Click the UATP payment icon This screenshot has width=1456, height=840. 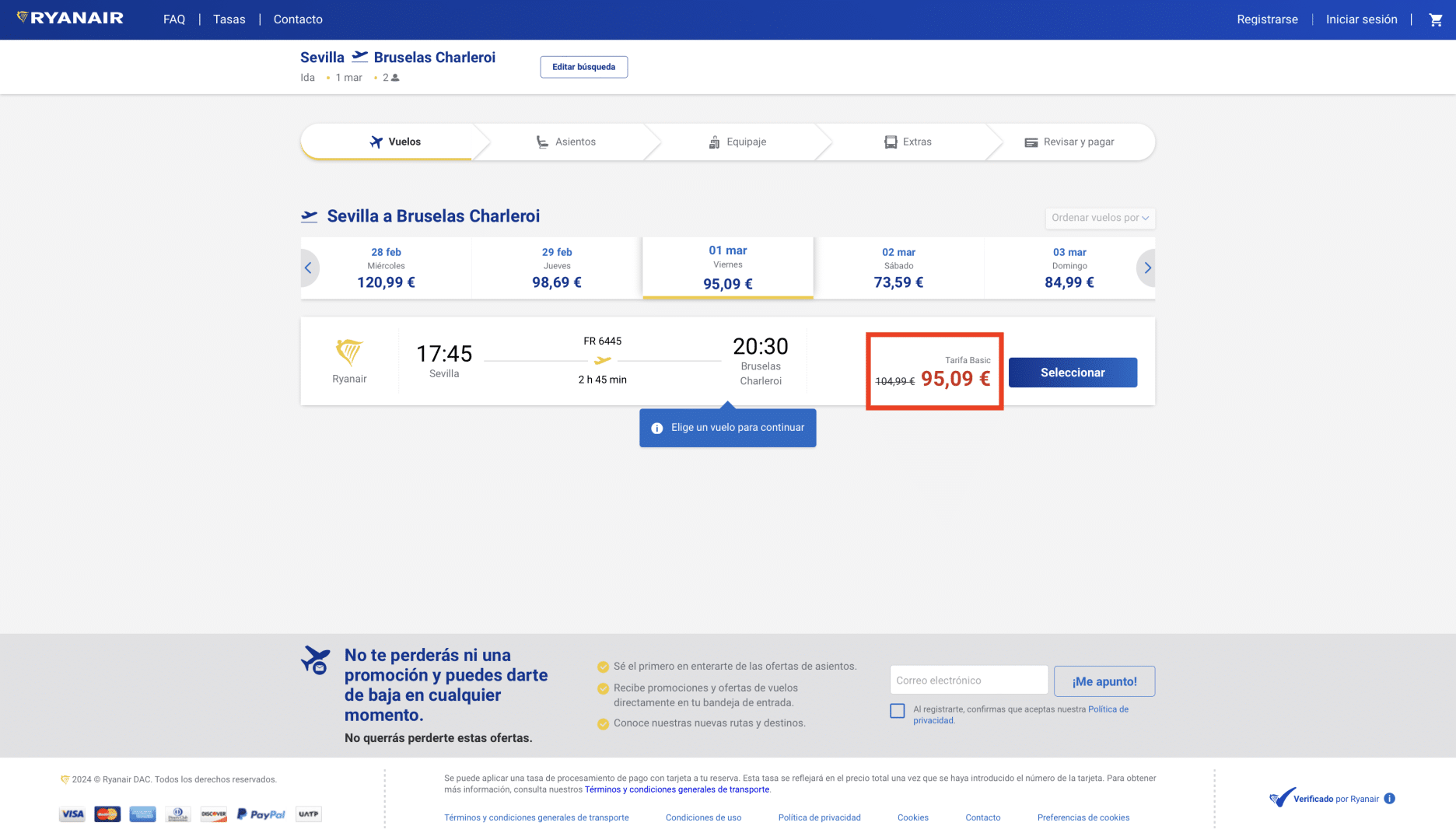click(309, 814)
